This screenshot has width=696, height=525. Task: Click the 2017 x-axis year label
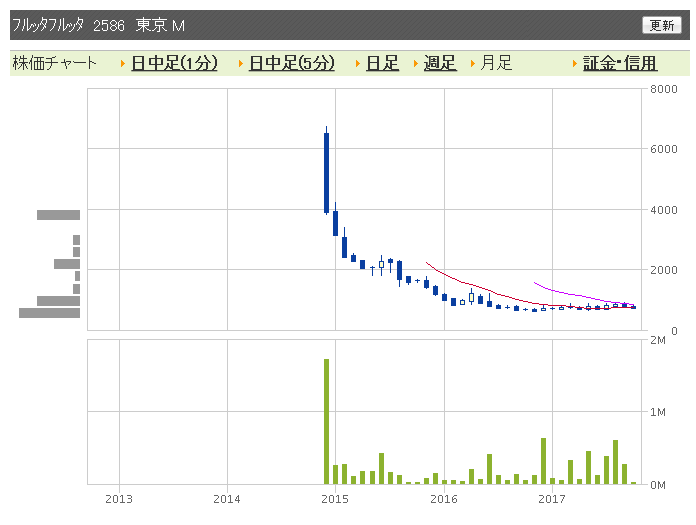552,499
